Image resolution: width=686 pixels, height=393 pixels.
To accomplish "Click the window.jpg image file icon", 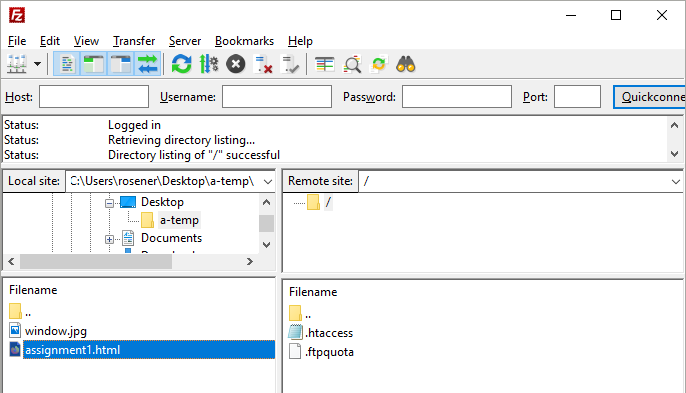I will 15,330.
